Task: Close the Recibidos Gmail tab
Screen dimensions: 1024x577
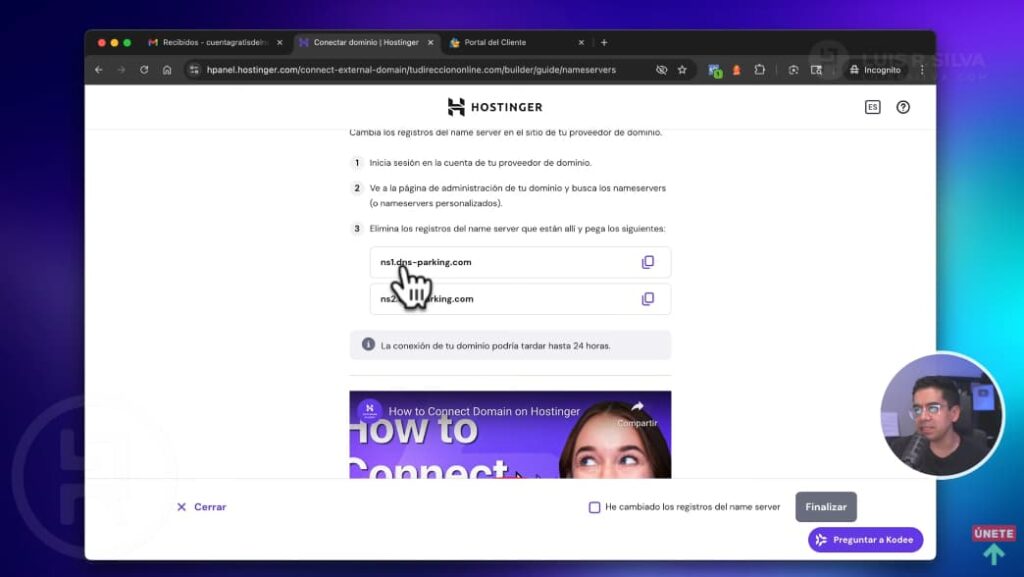Action: pyautogui.click(x=280, y=42)
